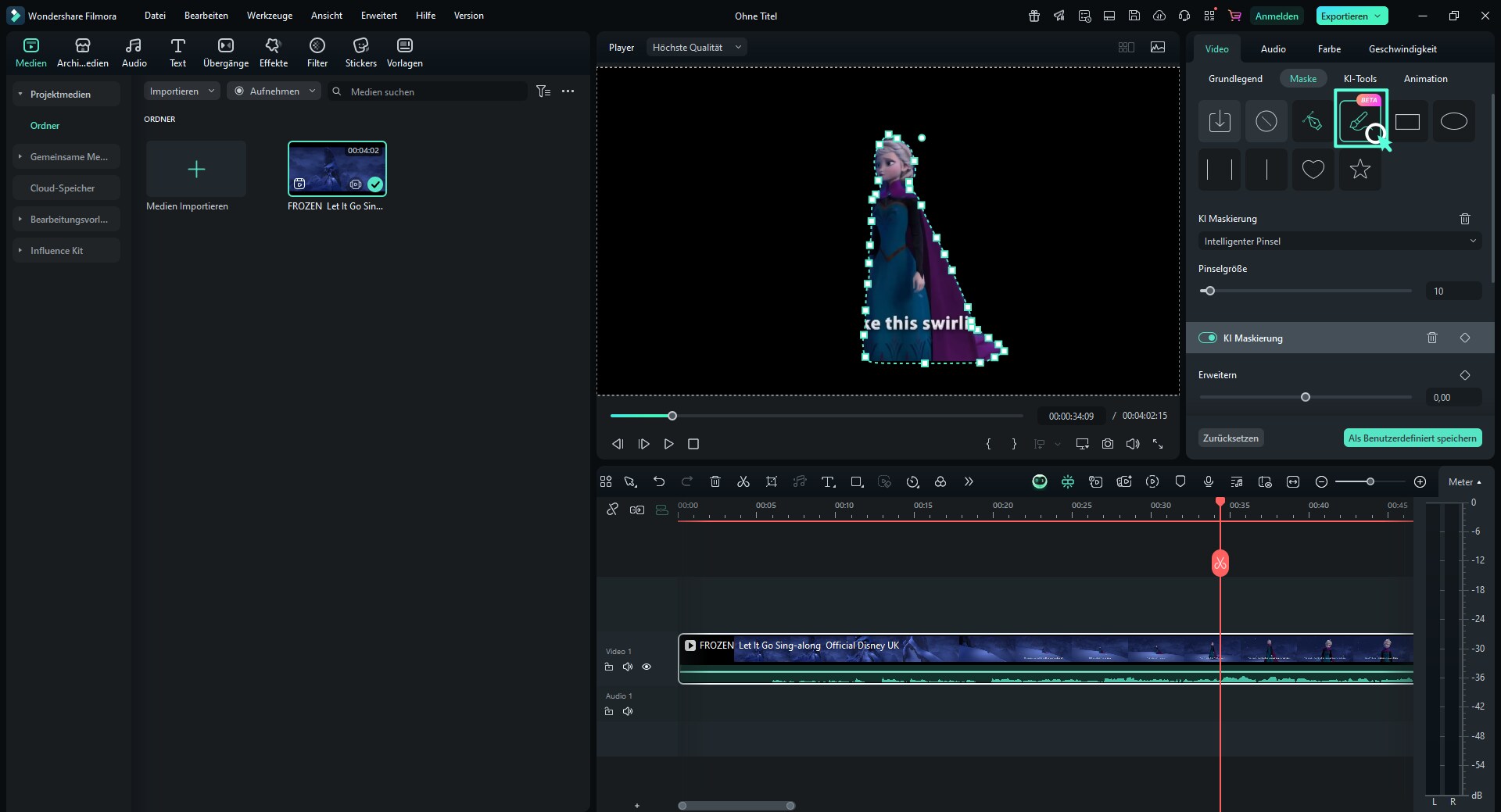Screen dimensions: 1501x812
Task: Click the Zurücksetzen button
Action: [1231, 438]
